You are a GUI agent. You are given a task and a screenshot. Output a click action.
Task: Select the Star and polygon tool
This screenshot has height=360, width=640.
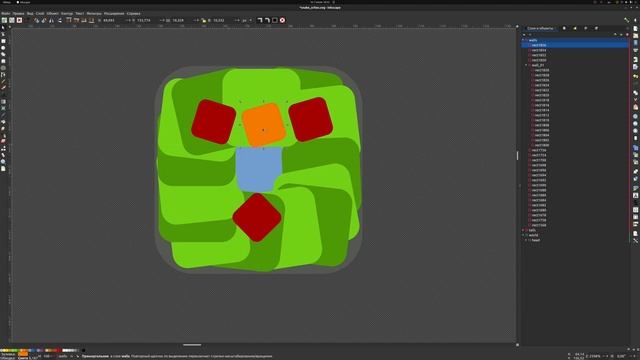pos(3,54)
